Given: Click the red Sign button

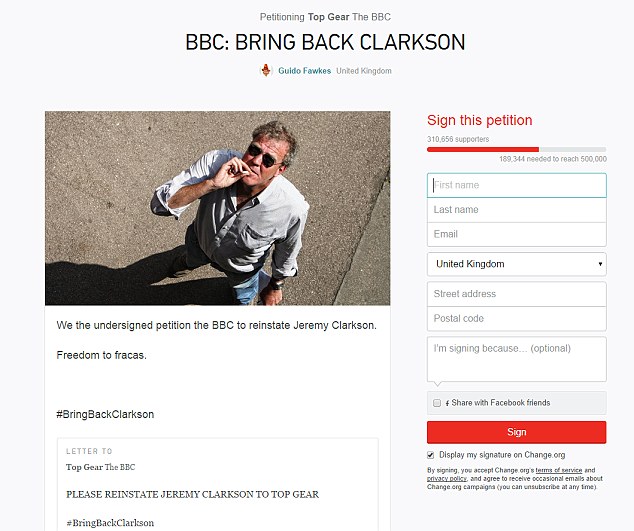Looking at the screenshot, I should [516, 432].
